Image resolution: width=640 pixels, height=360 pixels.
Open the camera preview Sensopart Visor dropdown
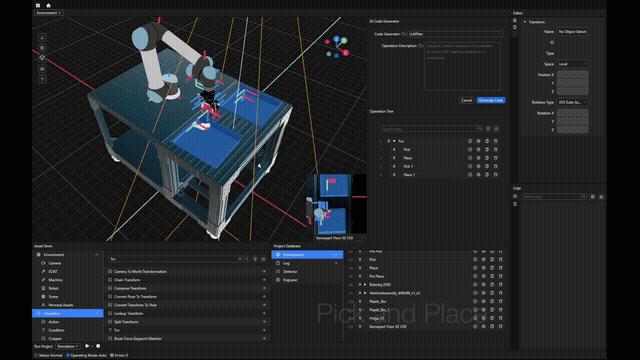tap(339, 238)
